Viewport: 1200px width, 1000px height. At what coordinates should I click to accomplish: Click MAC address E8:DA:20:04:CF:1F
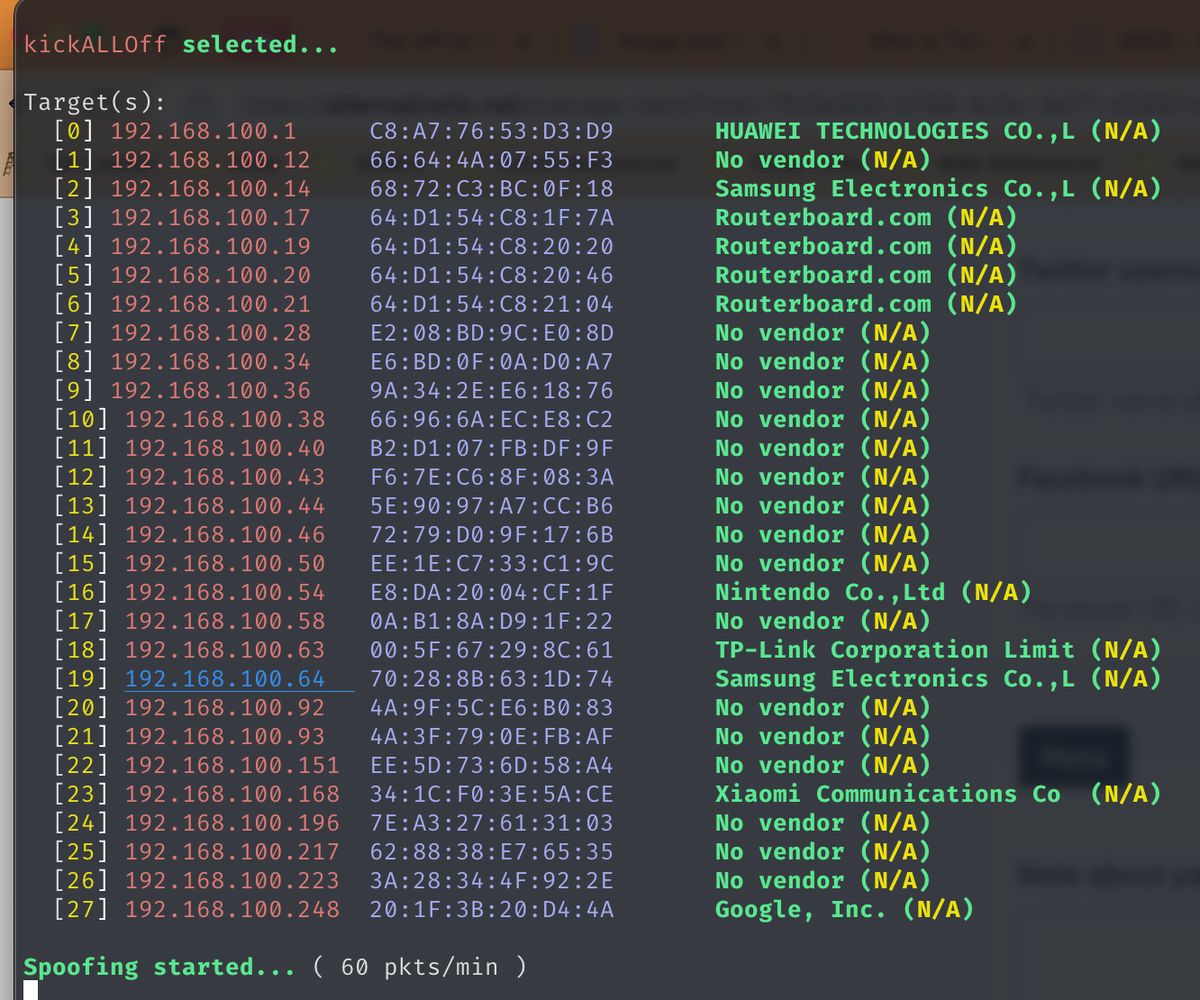[491, 592]
